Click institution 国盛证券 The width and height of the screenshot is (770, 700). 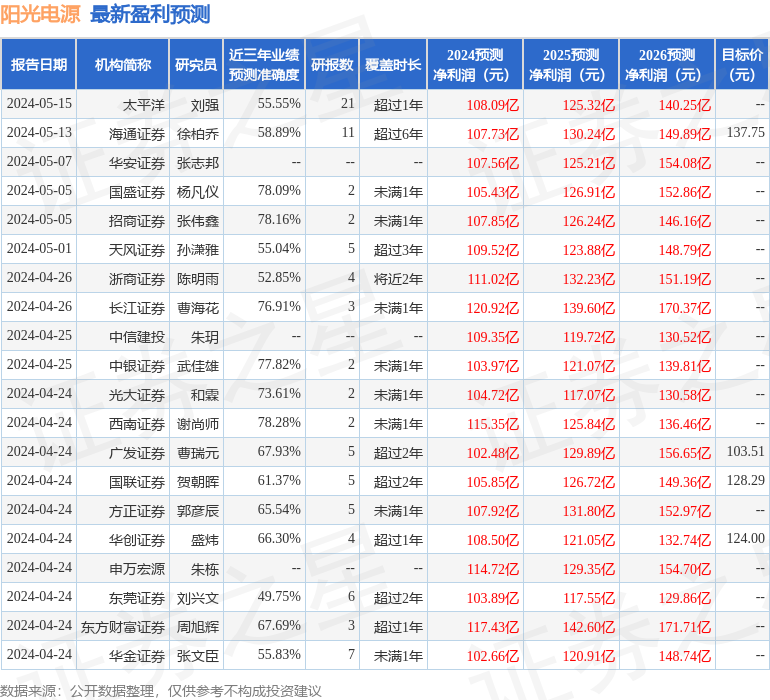[x=137, y=192]
